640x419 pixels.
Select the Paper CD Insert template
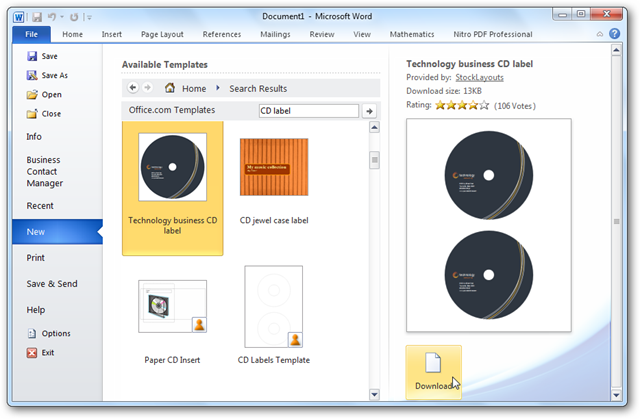172,321
